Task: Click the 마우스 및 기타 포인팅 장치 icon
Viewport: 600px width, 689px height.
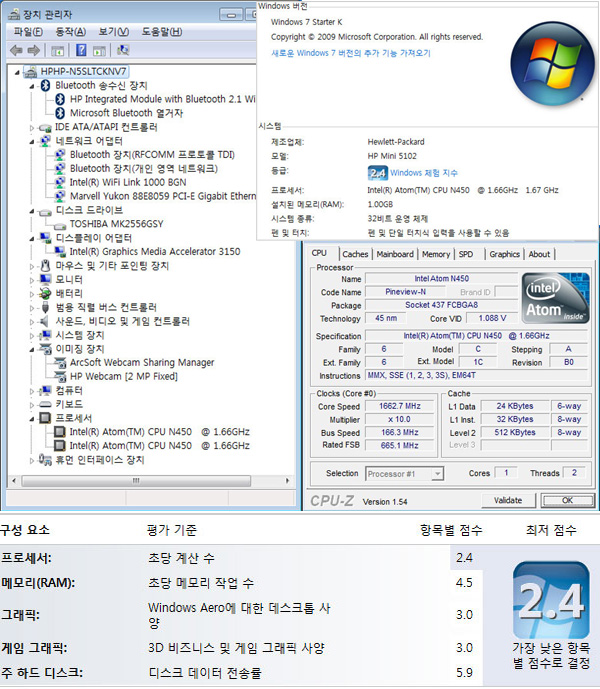Action: pyautogui.click(x=45, y=265)
